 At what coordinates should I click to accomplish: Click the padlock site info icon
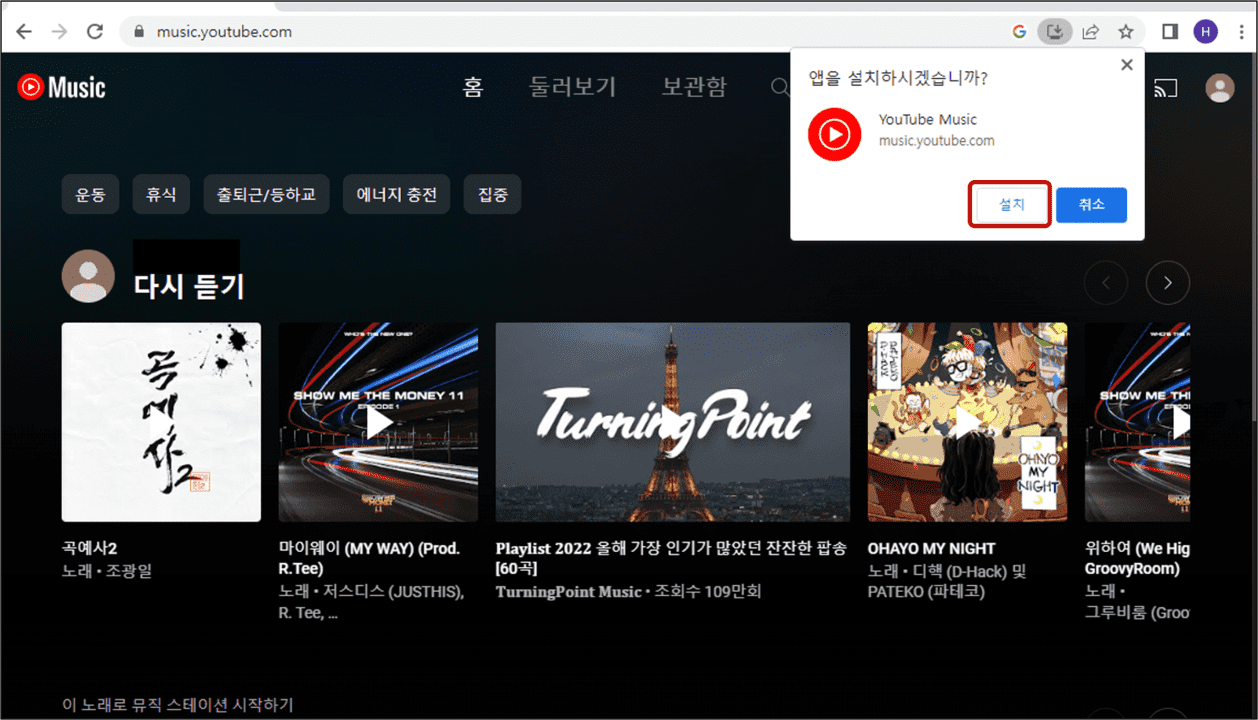pos(139,32)
